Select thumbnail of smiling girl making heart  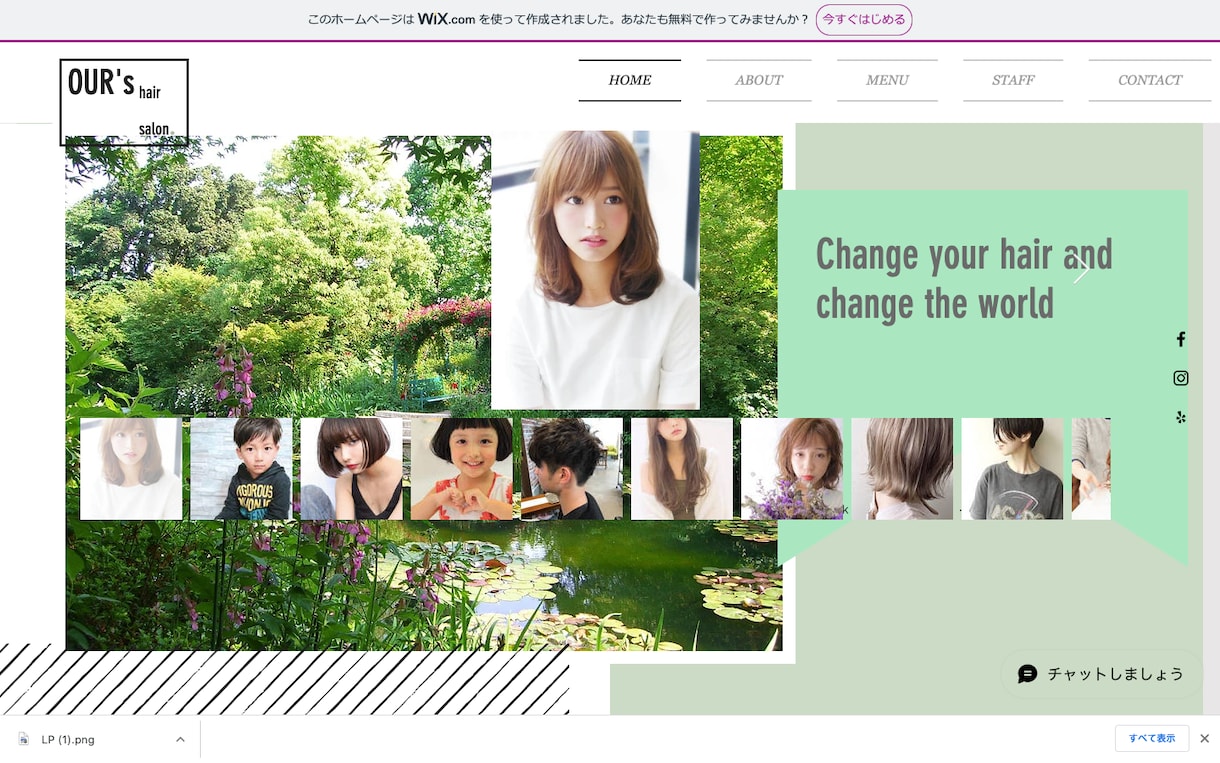461,469
